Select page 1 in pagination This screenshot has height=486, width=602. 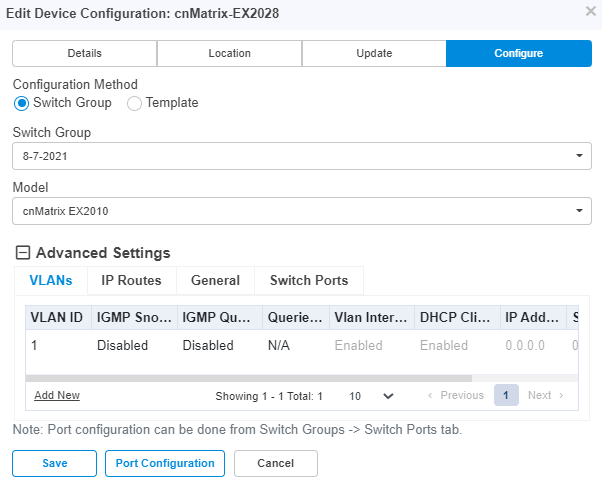[506, 395]
